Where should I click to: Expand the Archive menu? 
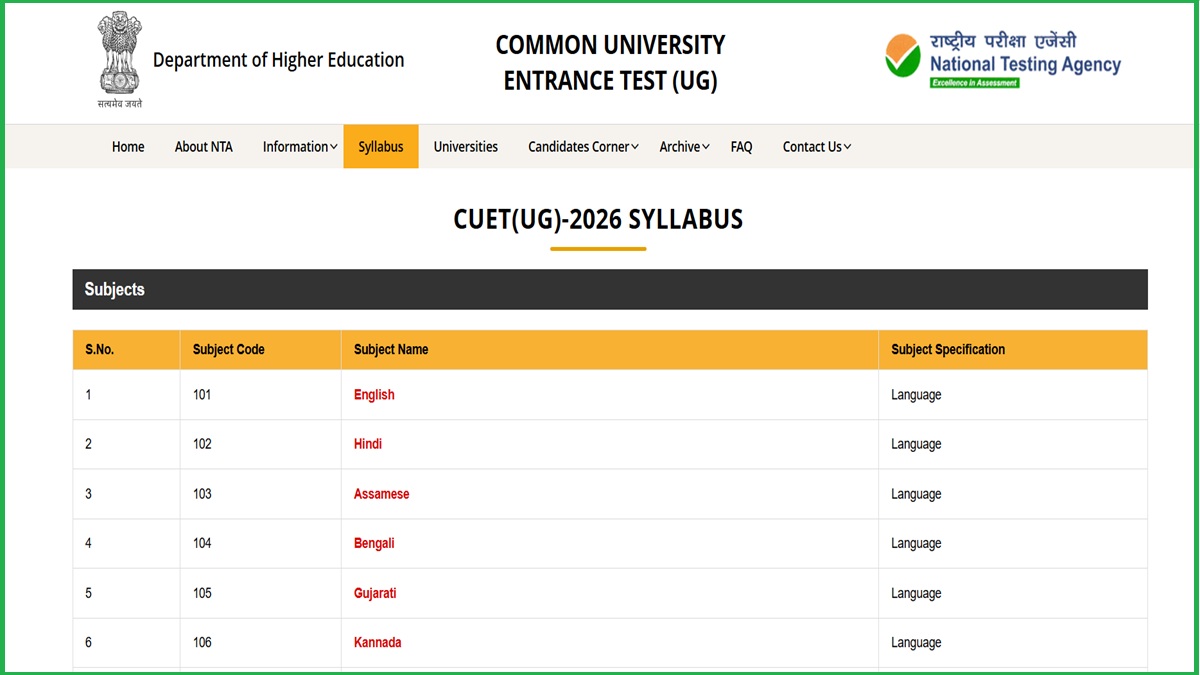coord(684,147)
